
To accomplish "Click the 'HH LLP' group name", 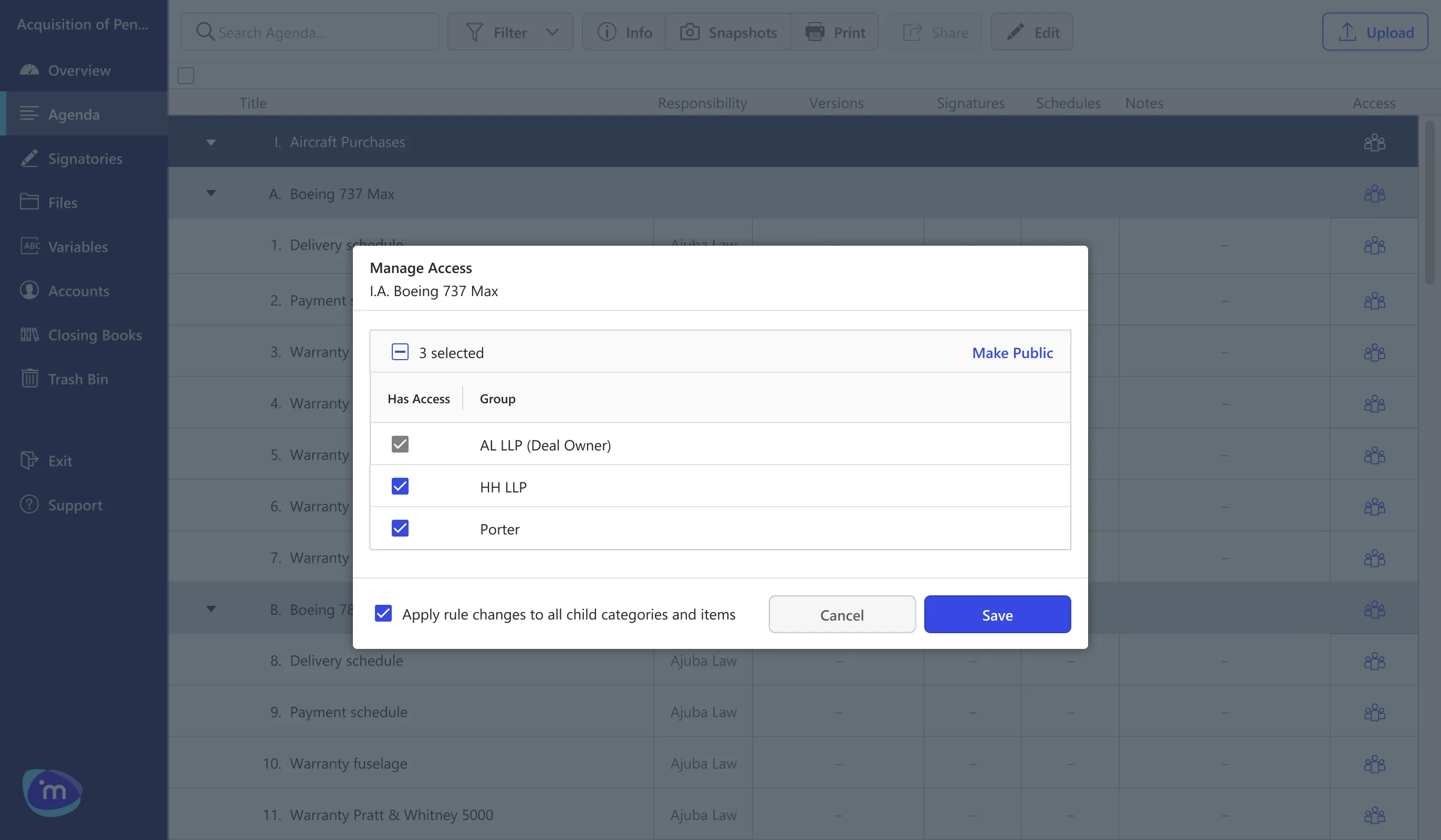I will [x=503, y=487].
